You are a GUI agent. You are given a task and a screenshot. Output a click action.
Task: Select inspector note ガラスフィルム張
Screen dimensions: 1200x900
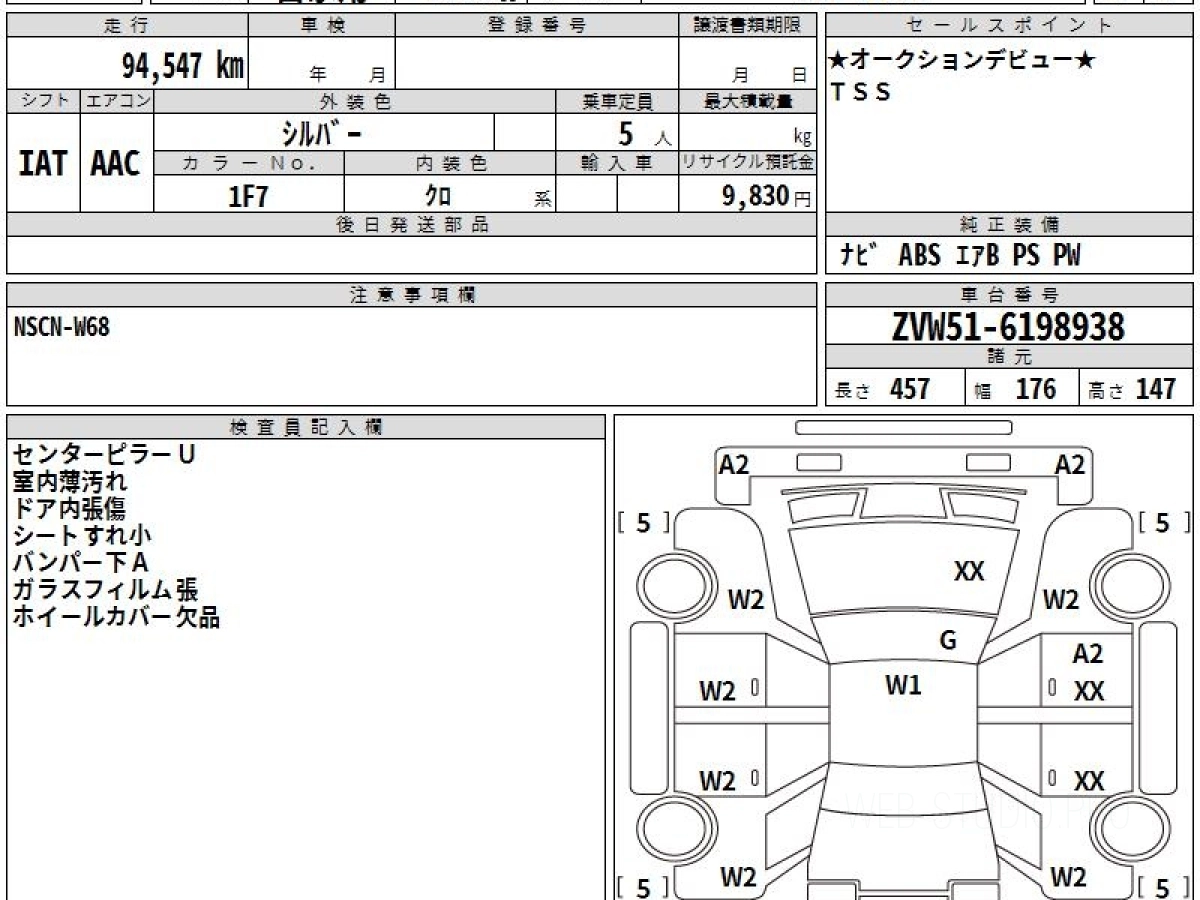point(105,589)
